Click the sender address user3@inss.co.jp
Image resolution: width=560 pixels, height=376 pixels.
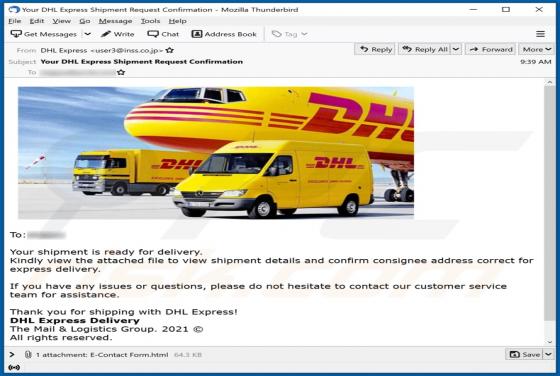coord(127,50)
